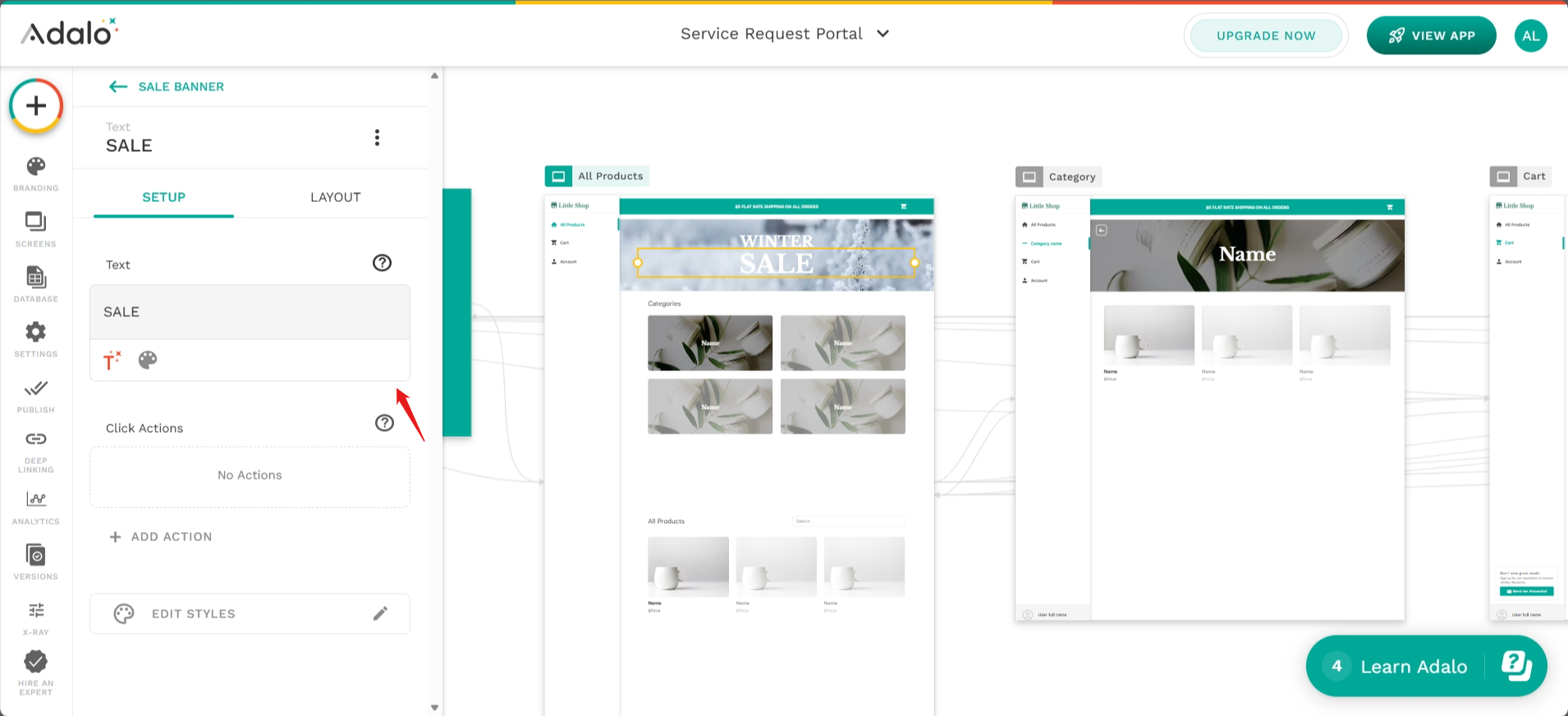Open the chat help icon in Learn Adalo

tap(1516, 665)
